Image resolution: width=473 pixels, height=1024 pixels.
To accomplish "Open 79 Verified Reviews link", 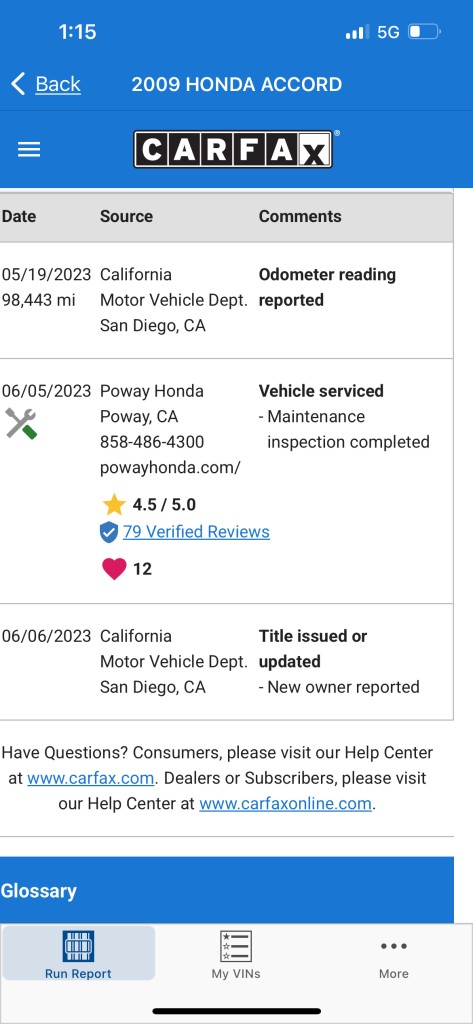I will pyautogui.click(x=196, y=532).
